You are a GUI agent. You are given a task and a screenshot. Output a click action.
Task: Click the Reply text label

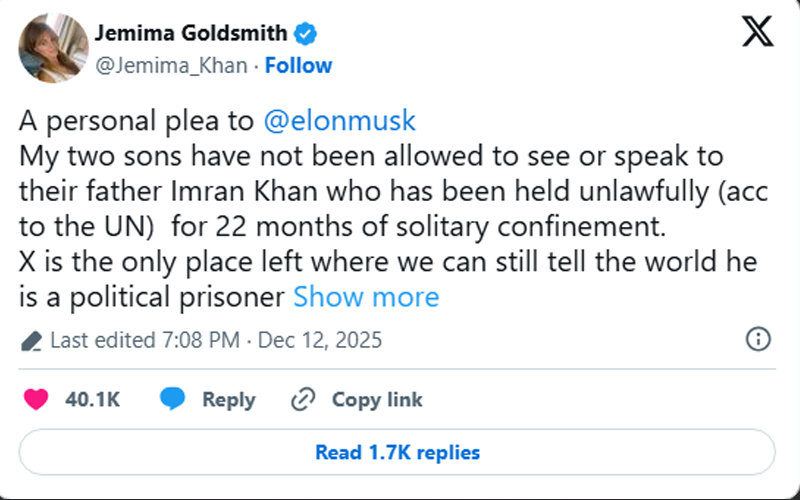pos(229,400)
